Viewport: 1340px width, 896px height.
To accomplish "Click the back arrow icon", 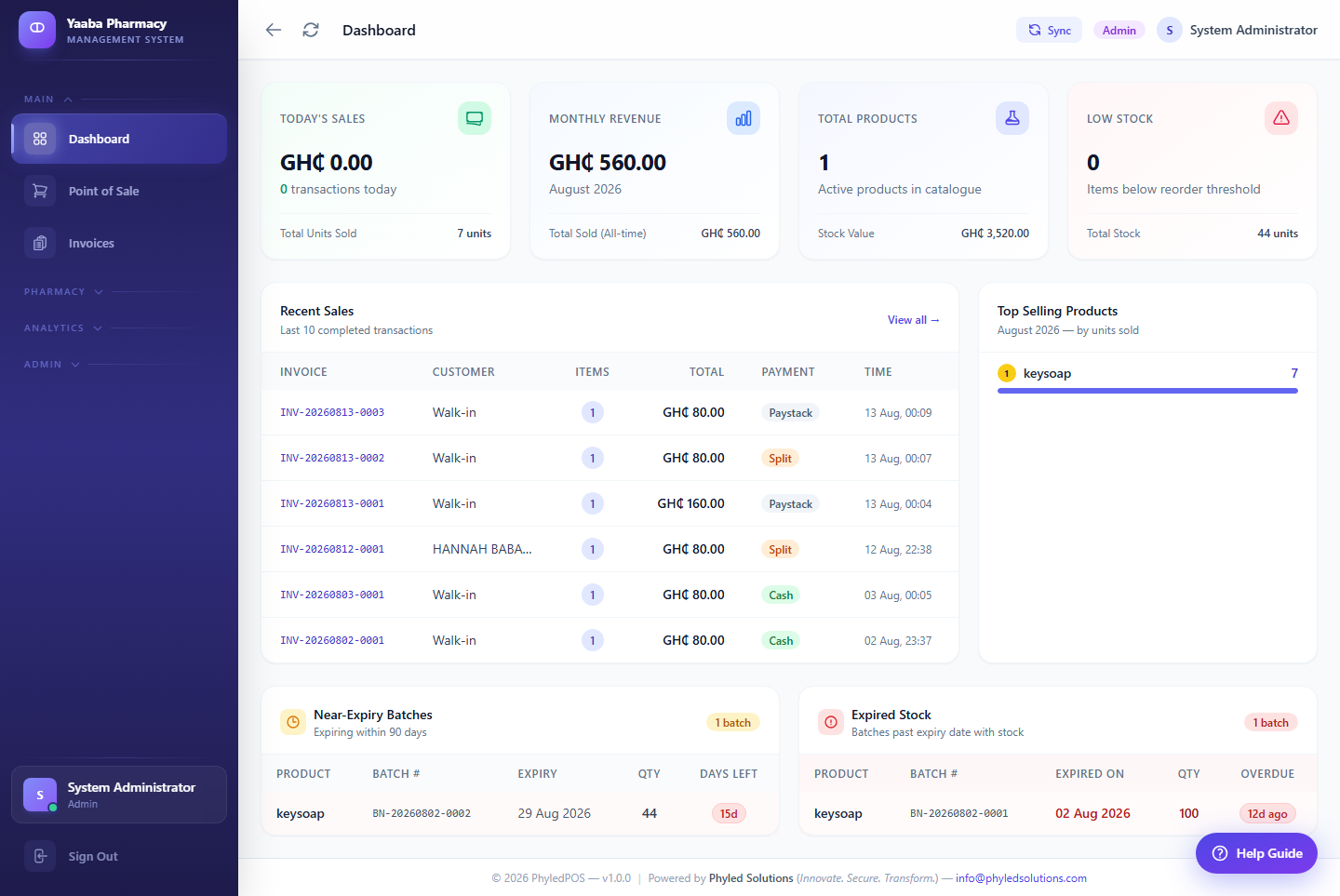I will click(x=274, y=30).
